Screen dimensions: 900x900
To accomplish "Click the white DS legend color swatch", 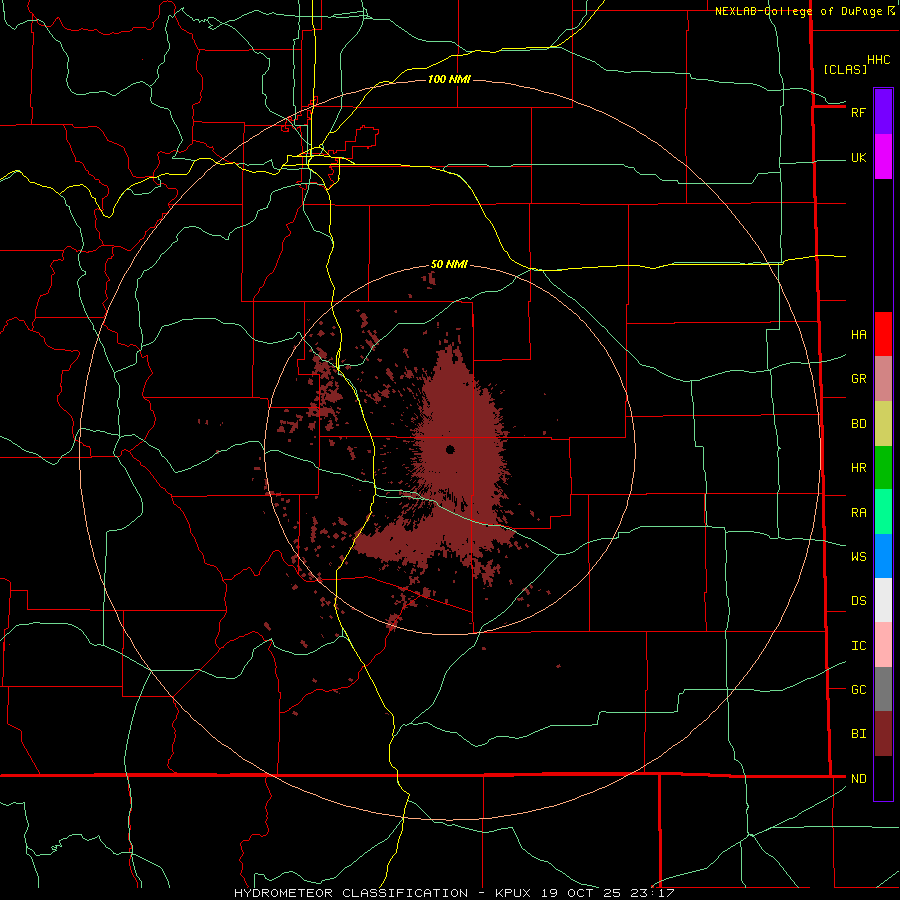I will coord(883,600).
